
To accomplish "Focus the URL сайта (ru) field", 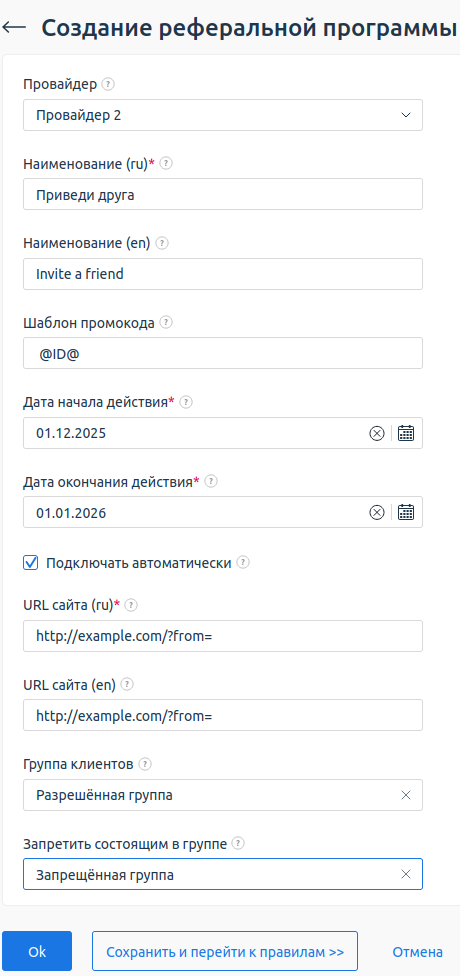I will (x=223, y=636).
